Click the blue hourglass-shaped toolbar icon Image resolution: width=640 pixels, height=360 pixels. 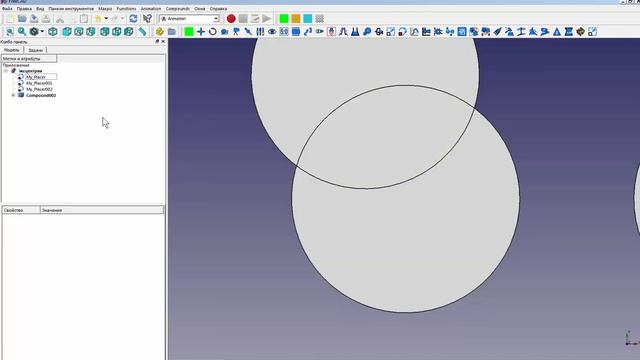pos(569,31)
